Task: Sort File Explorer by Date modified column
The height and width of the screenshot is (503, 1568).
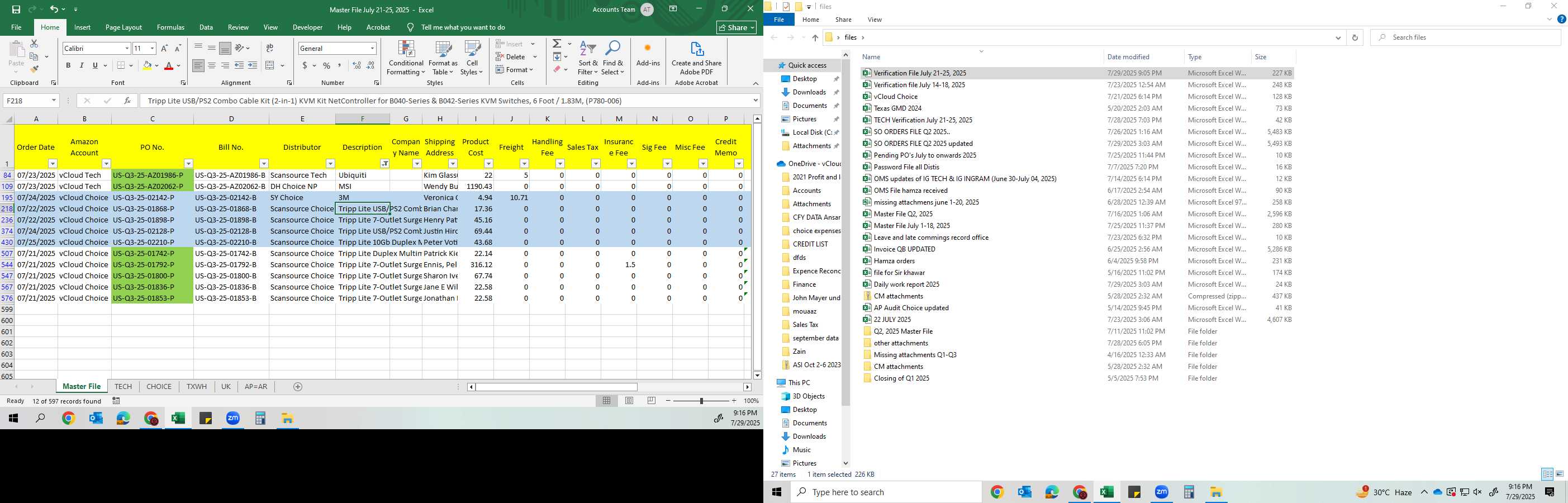Action: coord(1128,56)
